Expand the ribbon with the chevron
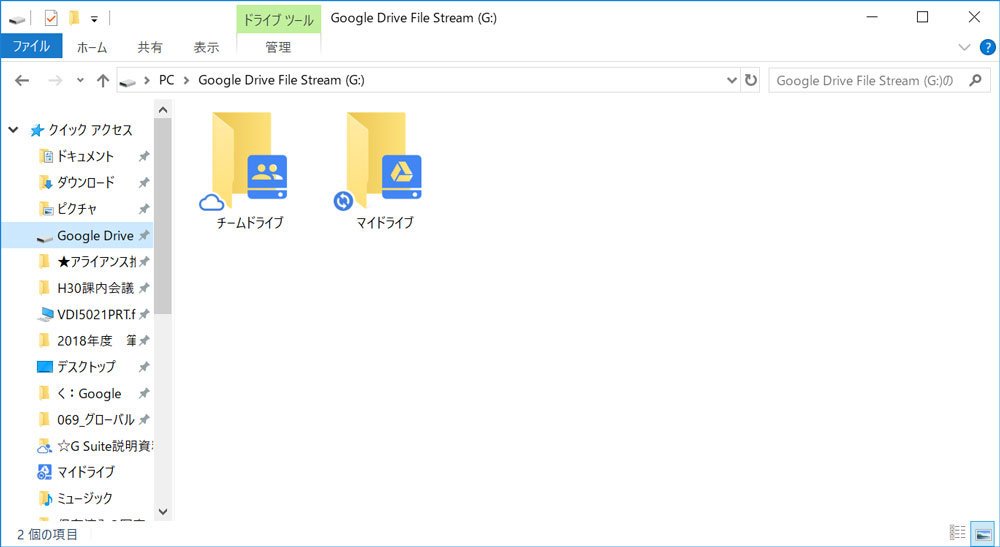1000x547 pixels. point(964,47)
